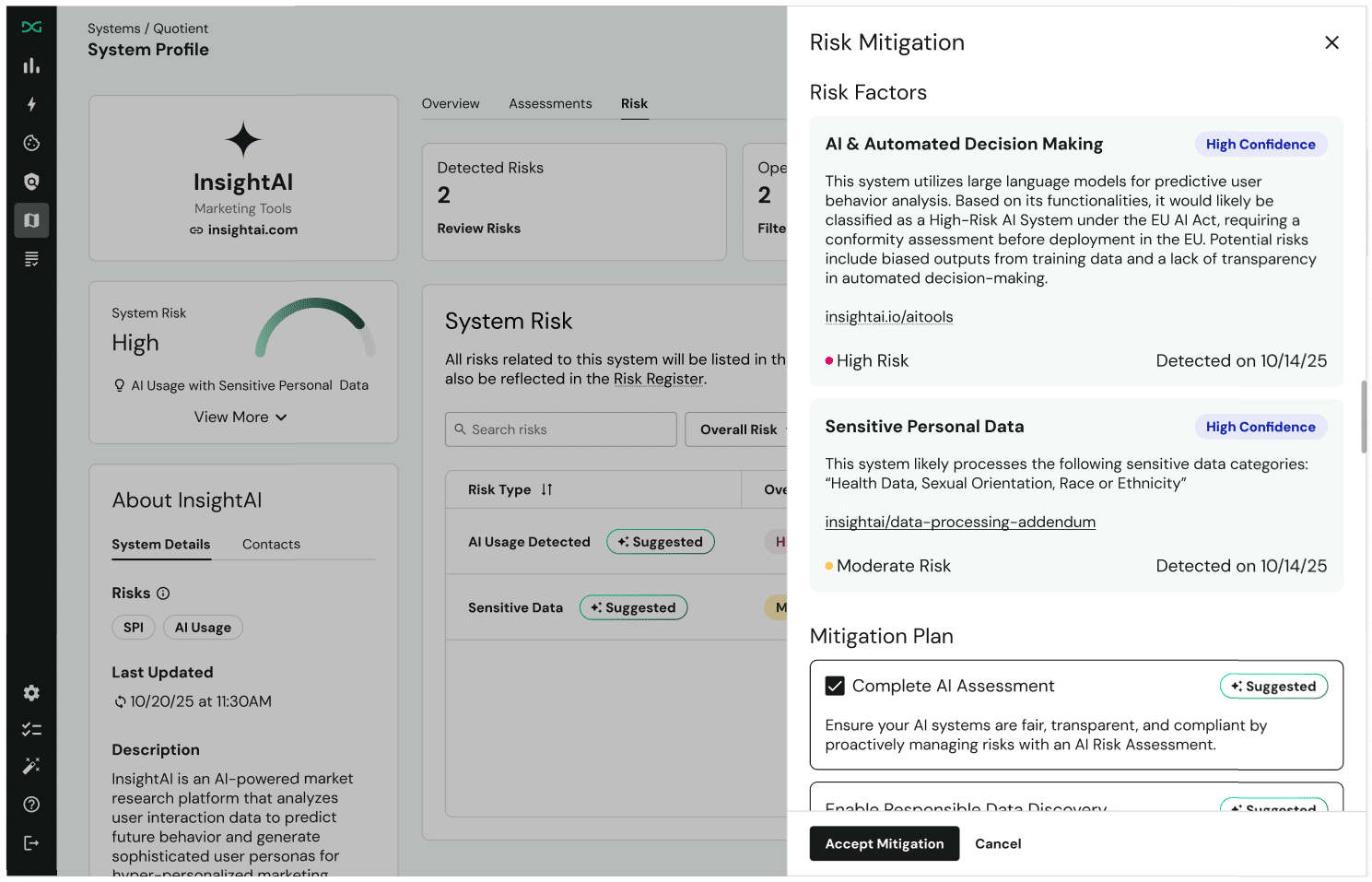Screen dimensions: 1372x882
Task: Select the settings gear sidebar icon
Action: [31, 693]
